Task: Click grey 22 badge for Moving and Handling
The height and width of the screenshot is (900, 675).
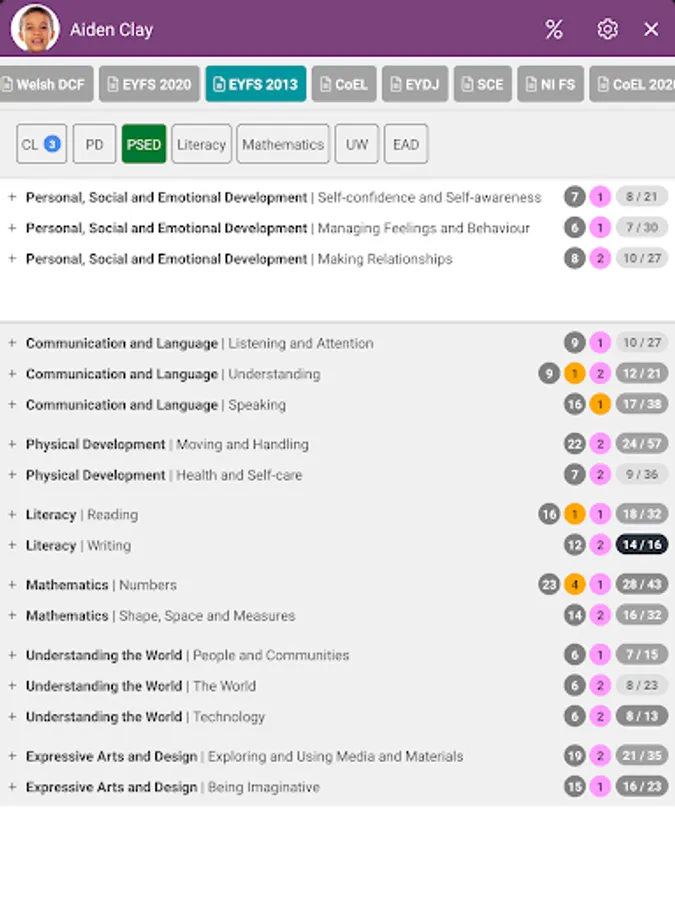Action: click(574, 444)
